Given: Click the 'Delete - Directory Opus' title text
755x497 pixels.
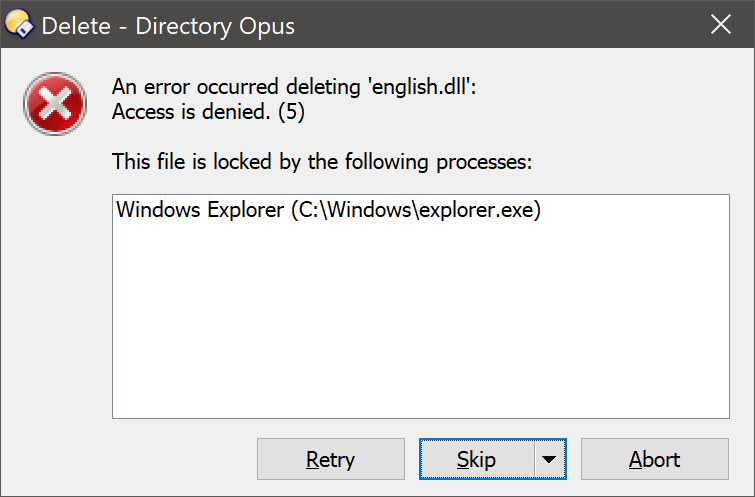Looking at the screenshot, I should click(x=168, y=26).
